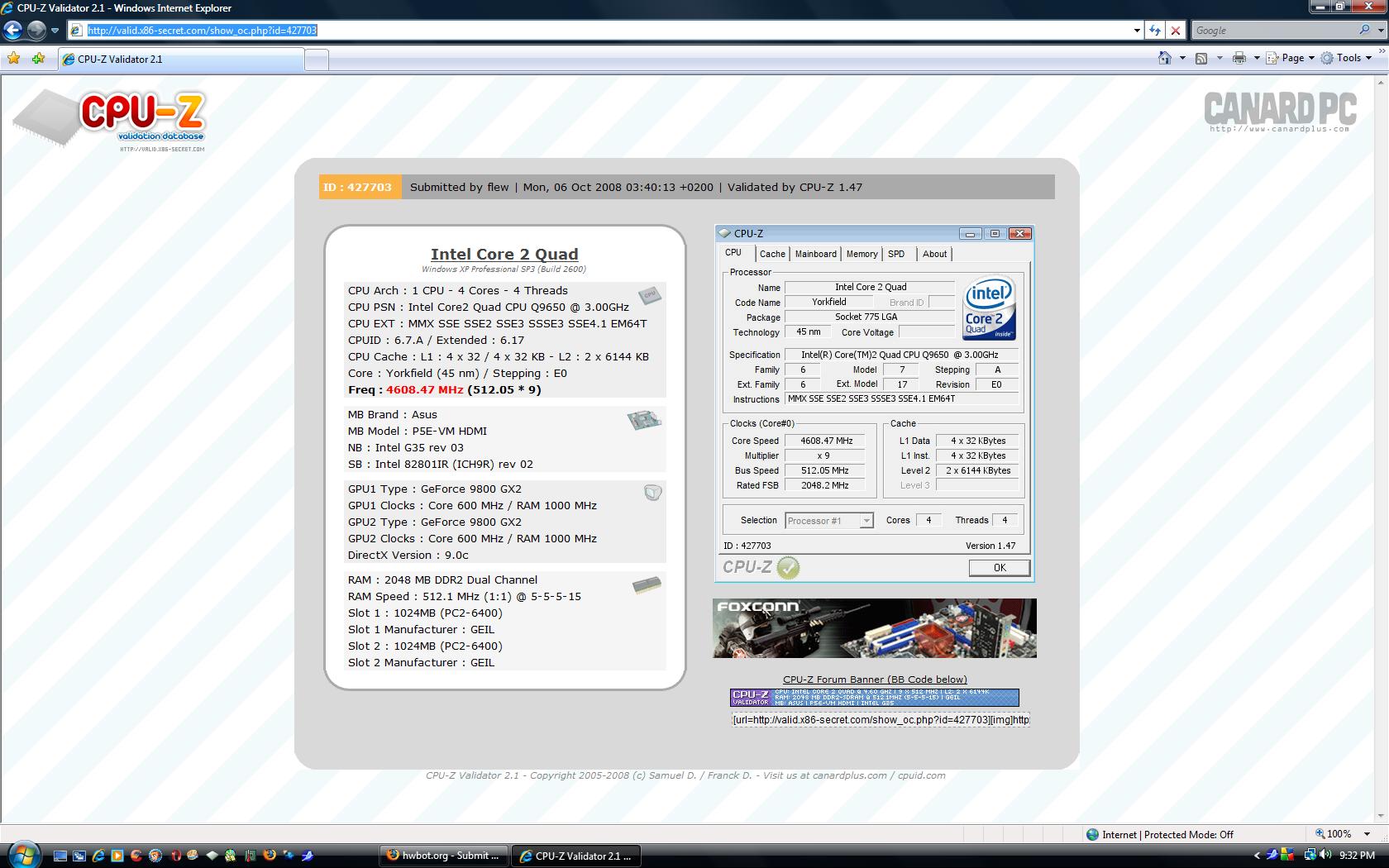Click the red 4608.47 MHz frequency value

tap(425, 389)
